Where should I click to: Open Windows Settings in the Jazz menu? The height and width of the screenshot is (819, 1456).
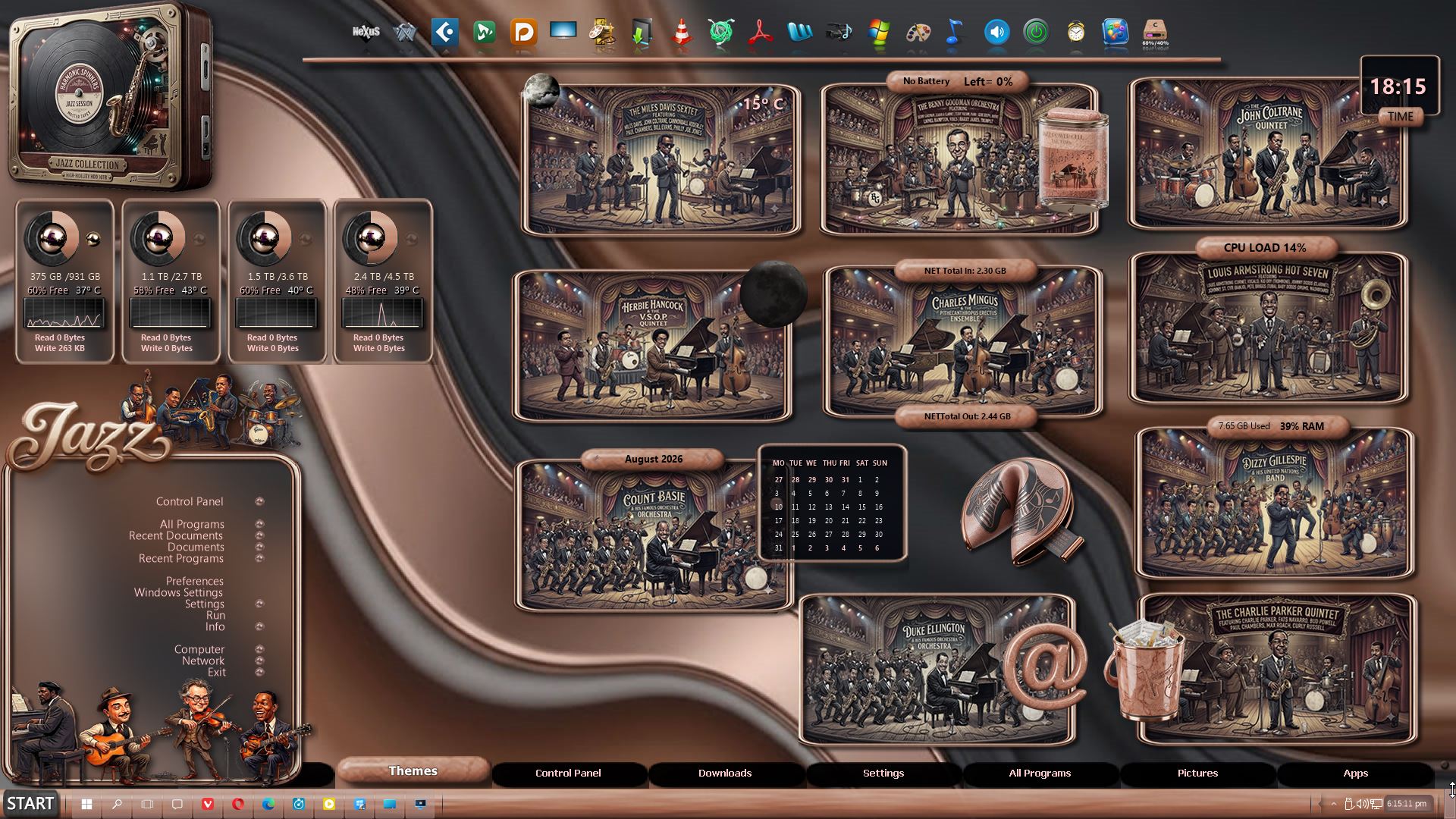pos(178,592)
